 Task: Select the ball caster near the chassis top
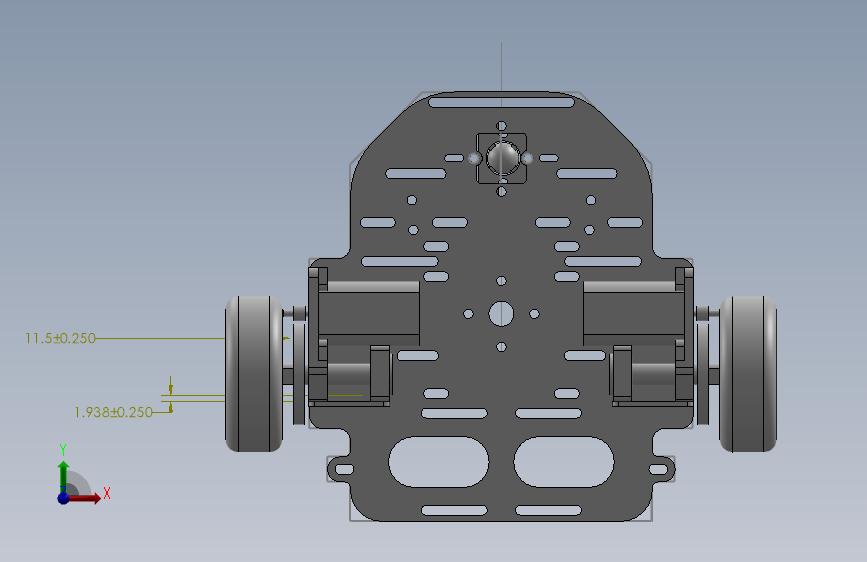coord(502,158)
